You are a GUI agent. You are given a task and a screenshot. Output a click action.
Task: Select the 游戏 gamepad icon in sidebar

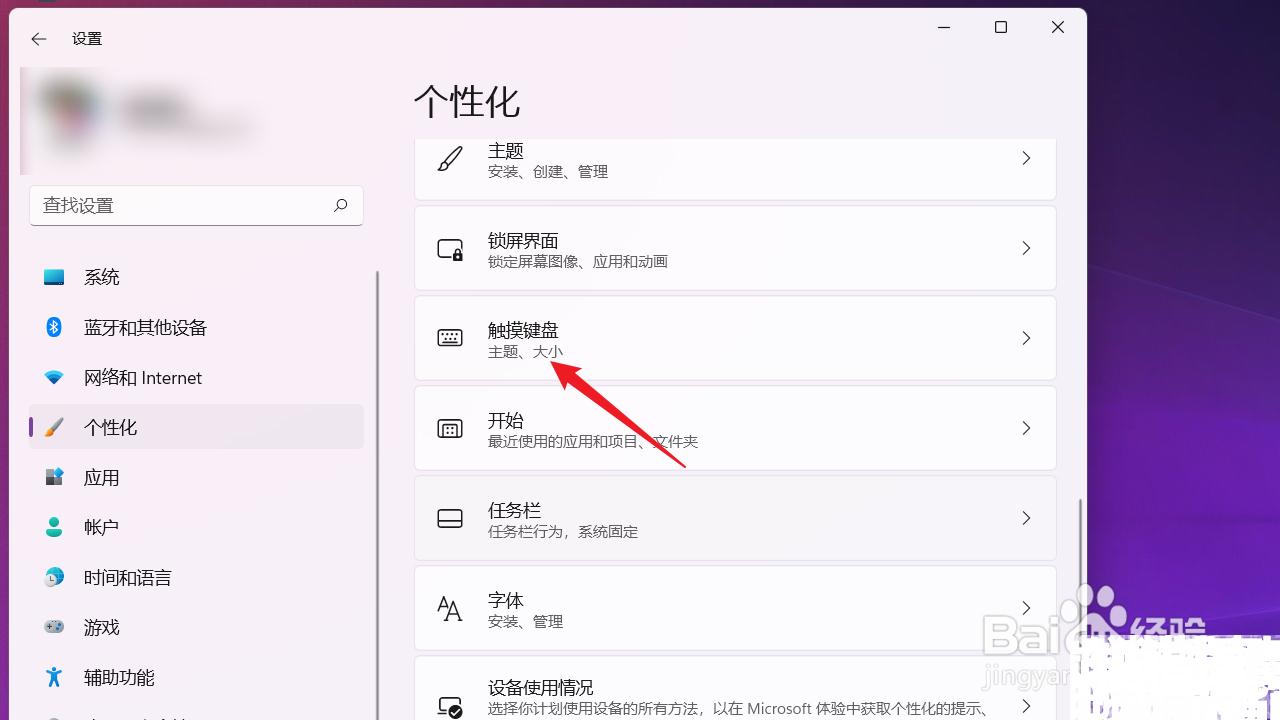tap(54, 627)
